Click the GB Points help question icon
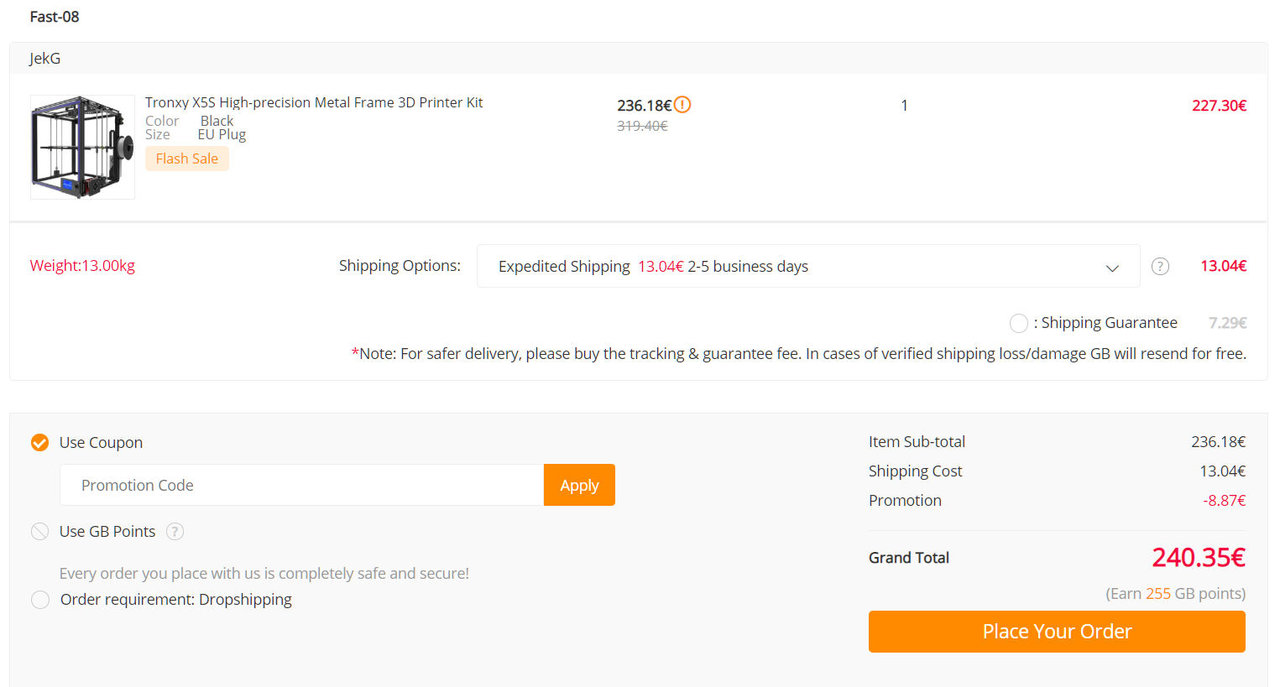 pos(175,531)
